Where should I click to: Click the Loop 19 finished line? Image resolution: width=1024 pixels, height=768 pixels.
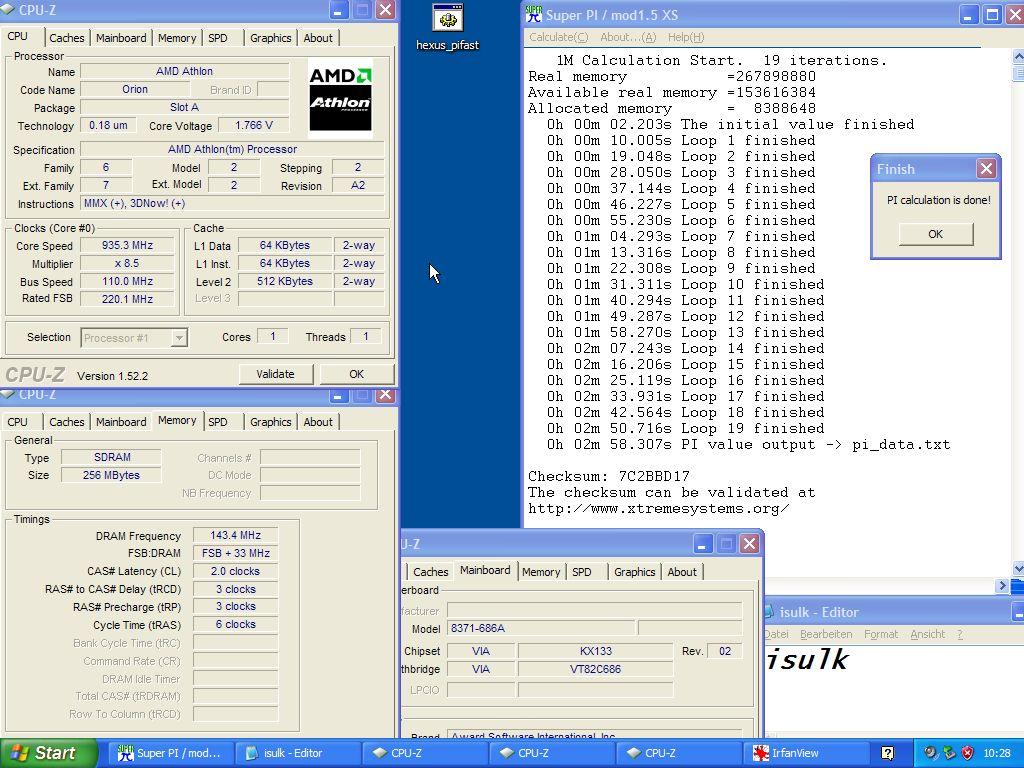point(686,428)
